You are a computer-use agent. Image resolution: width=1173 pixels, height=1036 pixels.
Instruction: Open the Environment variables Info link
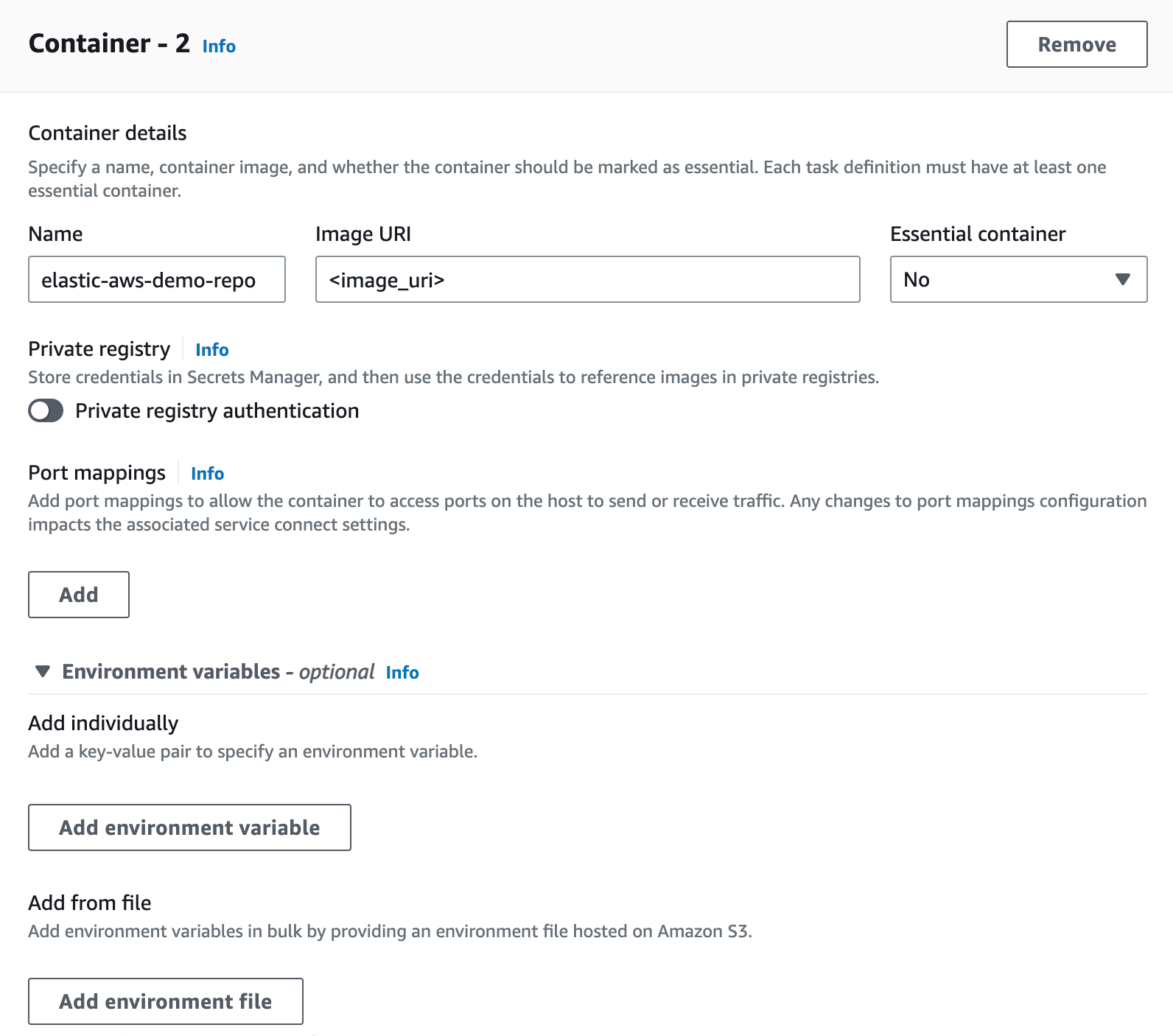click(402, 673)
